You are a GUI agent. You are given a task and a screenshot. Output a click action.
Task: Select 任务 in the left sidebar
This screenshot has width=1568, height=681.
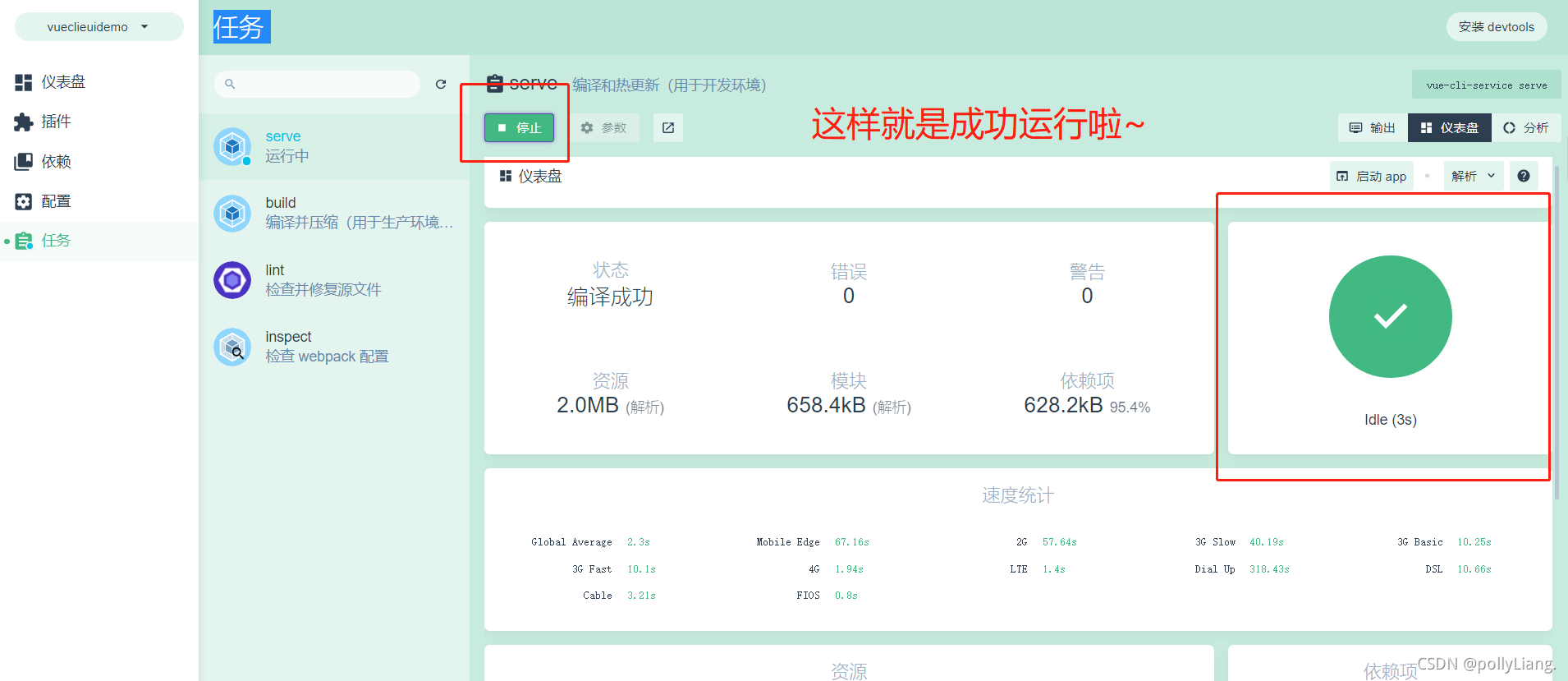point(99,241)
